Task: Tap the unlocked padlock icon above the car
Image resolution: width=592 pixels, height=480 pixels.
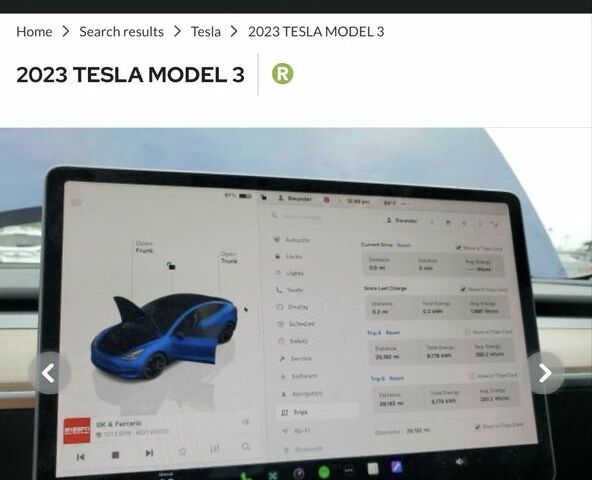Action: click(x=171, y=266)
